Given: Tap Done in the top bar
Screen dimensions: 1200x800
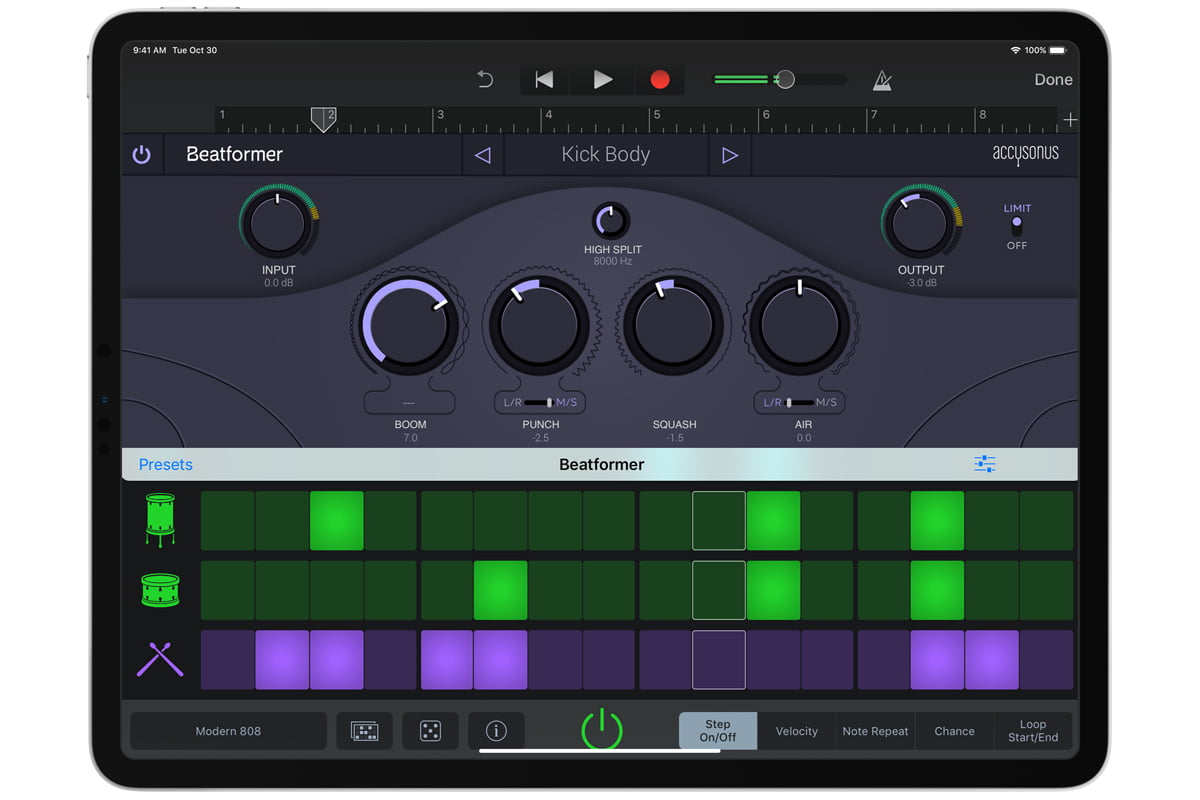Looking at the screenshot, I should [x=1053, y=80].
